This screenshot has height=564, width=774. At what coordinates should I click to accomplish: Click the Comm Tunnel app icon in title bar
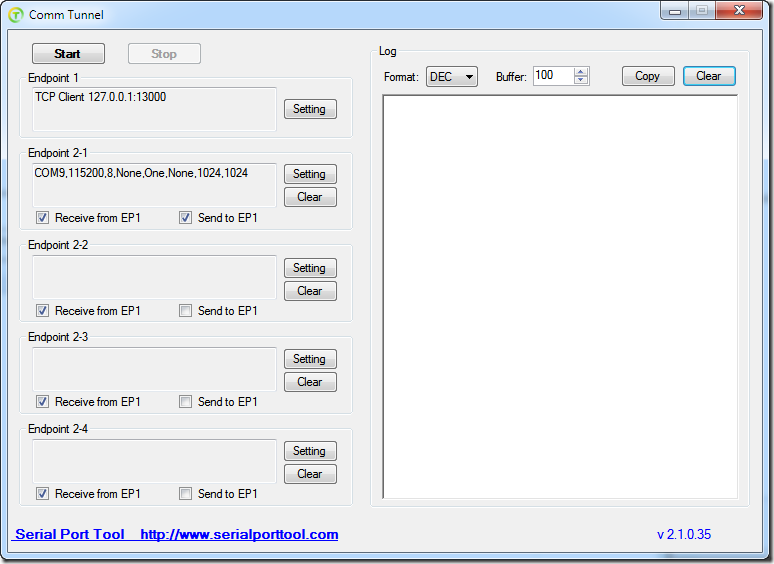tap(16, 15)
